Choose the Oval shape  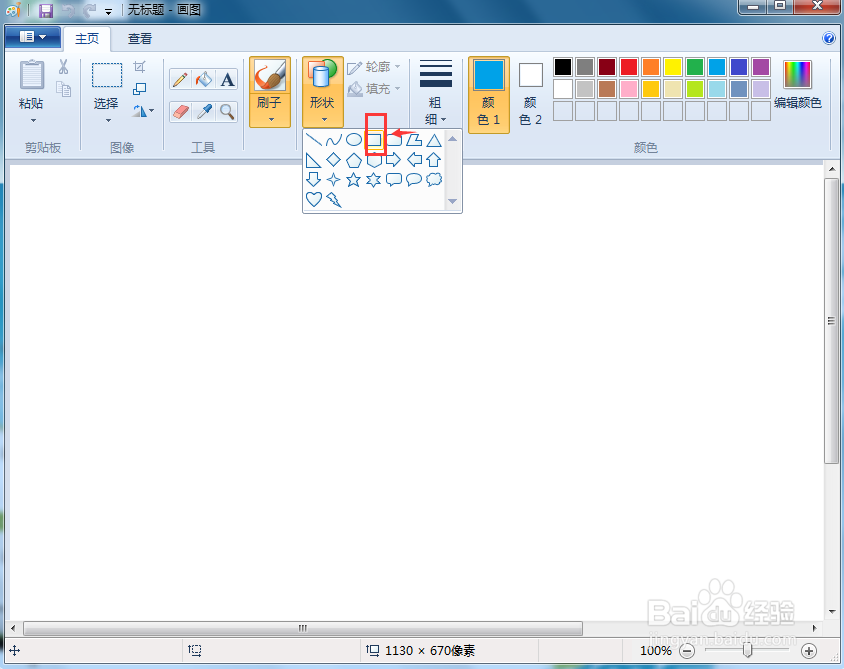coord(354,140)
